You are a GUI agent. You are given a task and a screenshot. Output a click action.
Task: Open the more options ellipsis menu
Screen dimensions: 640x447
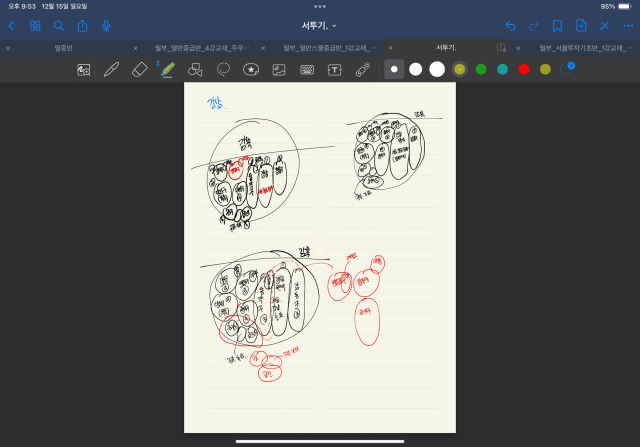628,26
